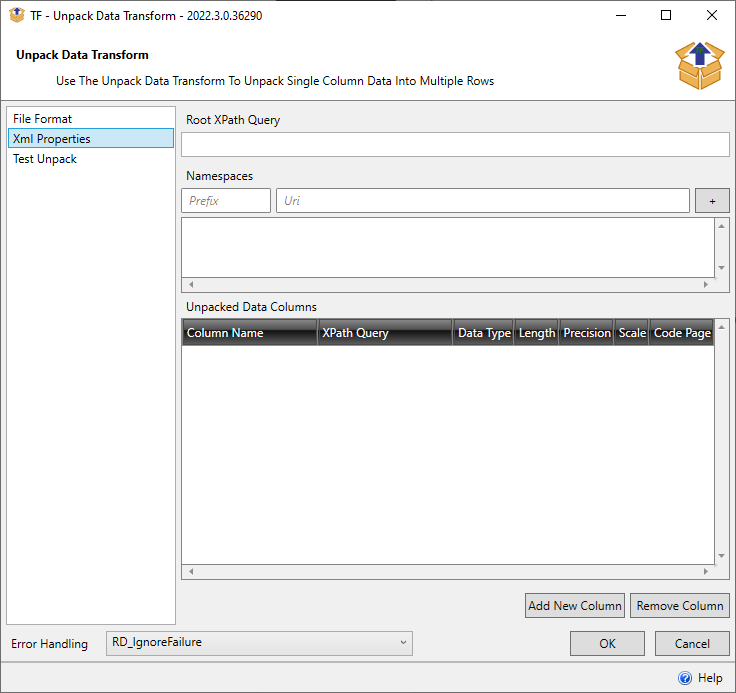Focus the namespace Prefix field
Screen dimensions: 736x693
click(226, 201)
